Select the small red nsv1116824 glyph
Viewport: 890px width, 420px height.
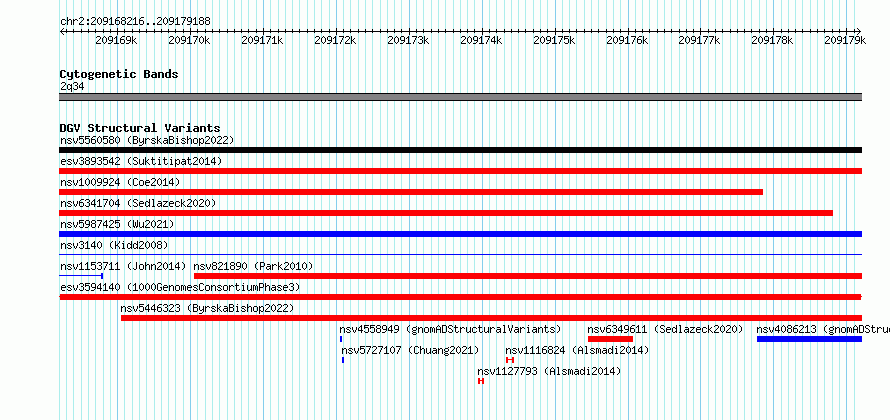tap(510, 360)
